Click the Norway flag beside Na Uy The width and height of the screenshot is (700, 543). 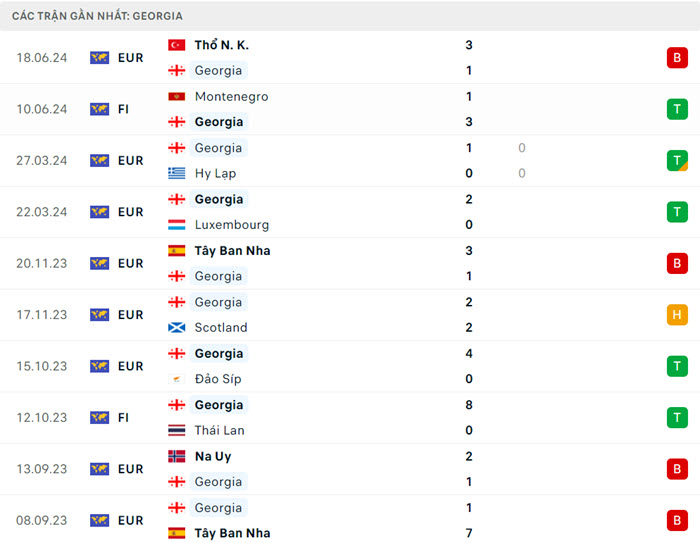pos(176,456)
